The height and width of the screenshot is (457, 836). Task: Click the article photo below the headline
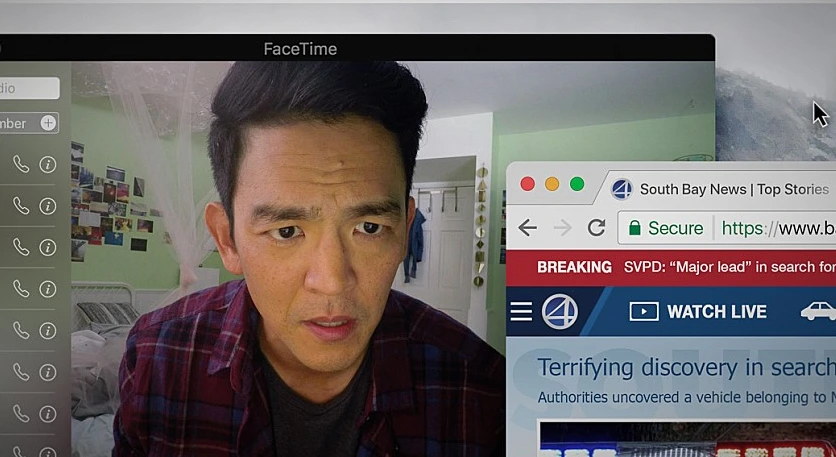[688, 439]
